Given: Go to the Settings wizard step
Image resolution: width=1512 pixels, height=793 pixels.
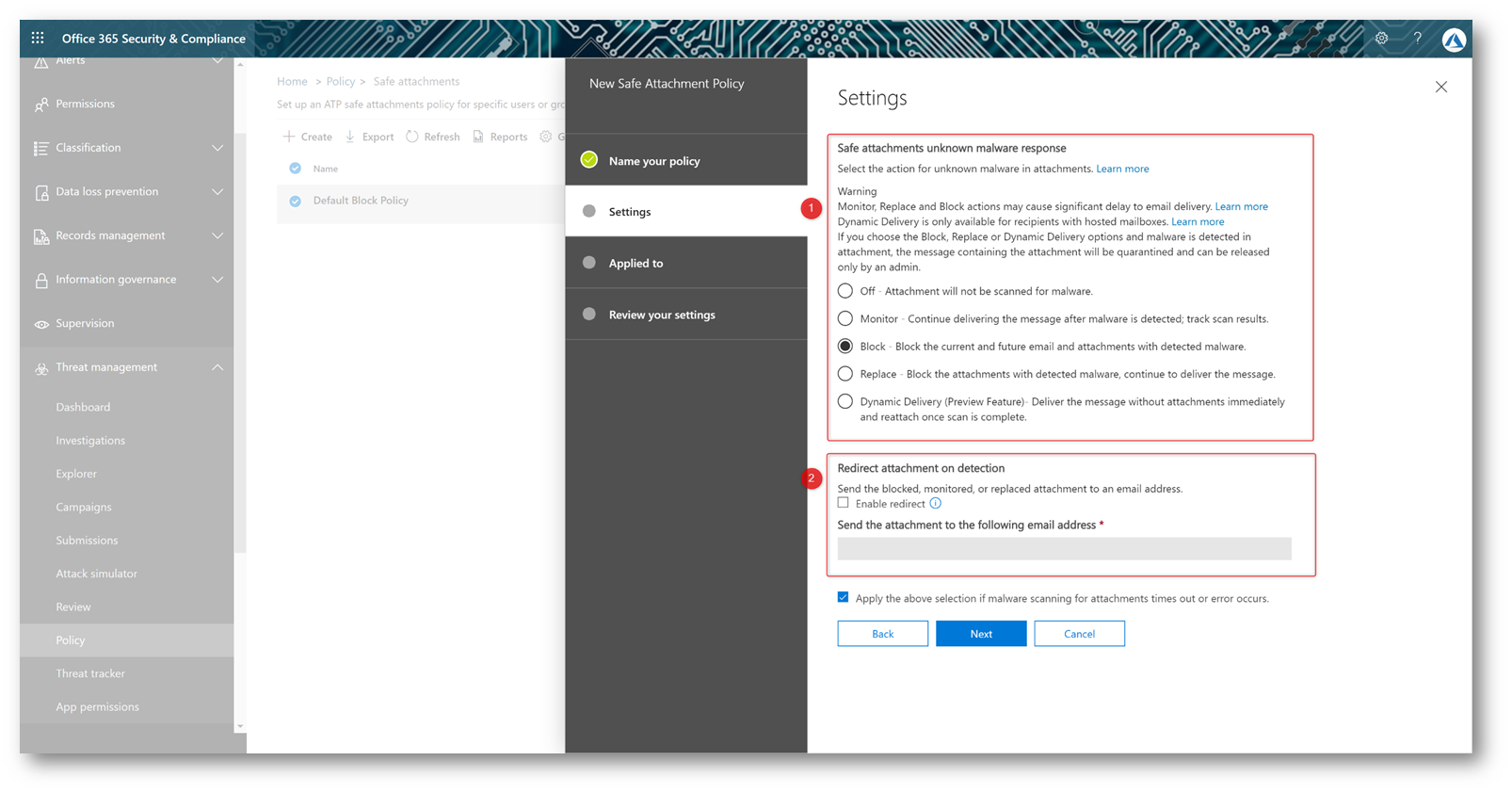Looking at the screenshot, I should [x=686, y=211].
